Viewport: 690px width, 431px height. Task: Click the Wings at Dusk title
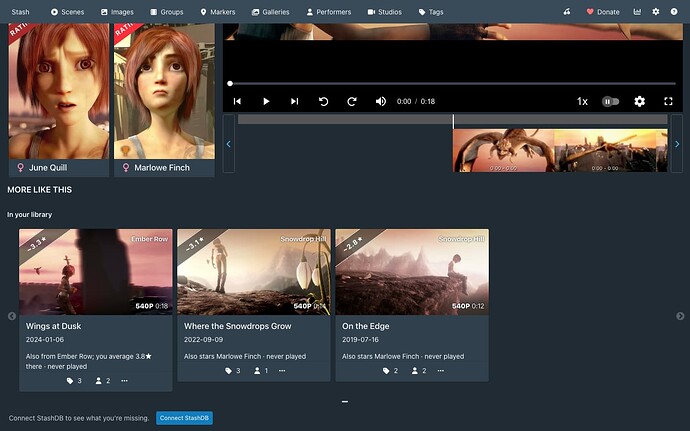(x=53, y=326)
